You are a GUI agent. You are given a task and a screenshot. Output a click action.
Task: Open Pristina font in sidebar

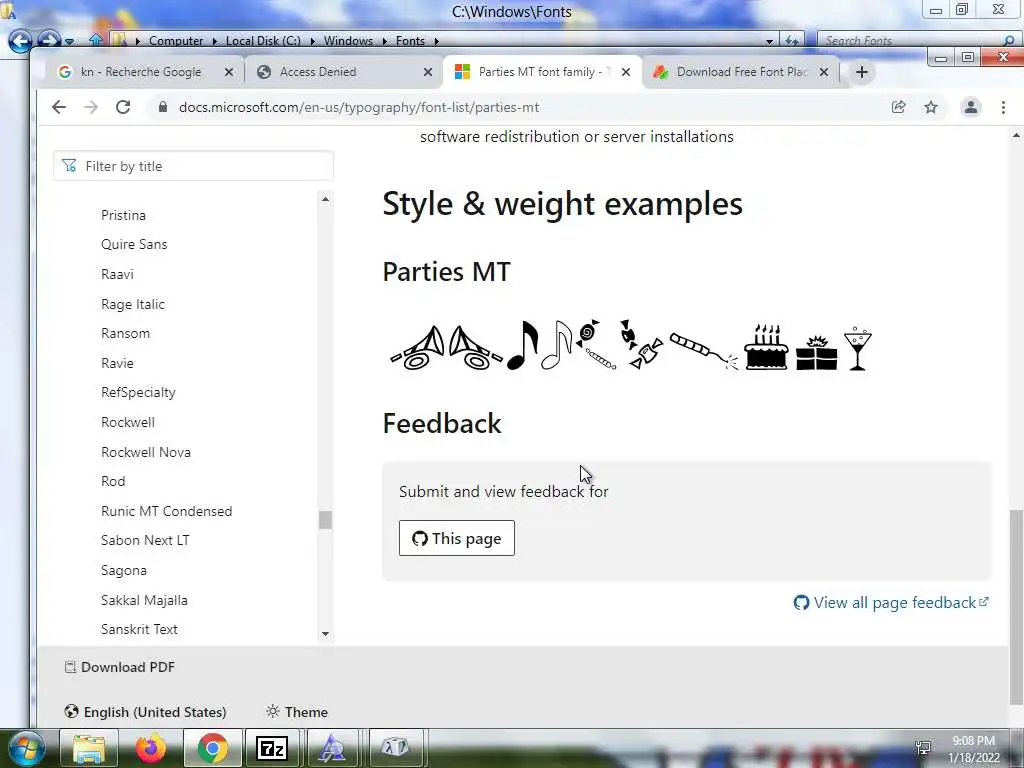[123, 215]
